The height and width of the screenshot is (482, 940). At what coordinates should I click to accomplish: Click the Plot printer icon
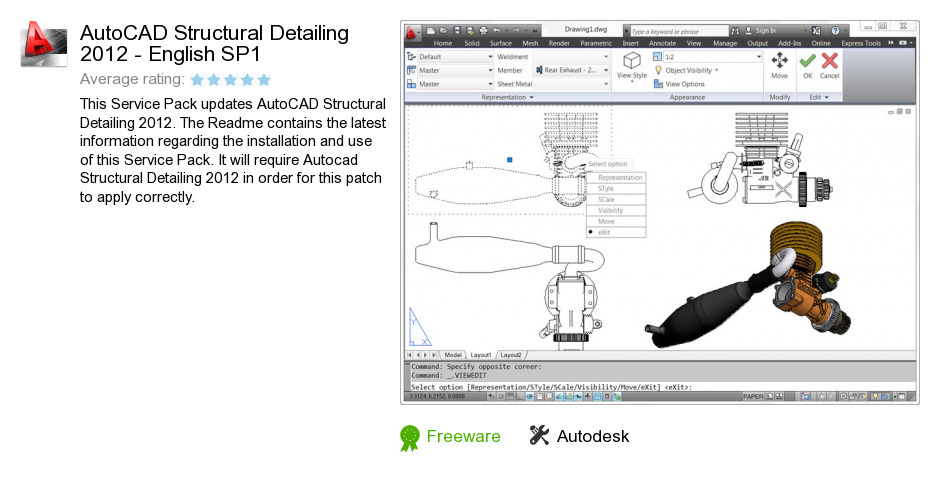tap(483, 31)
